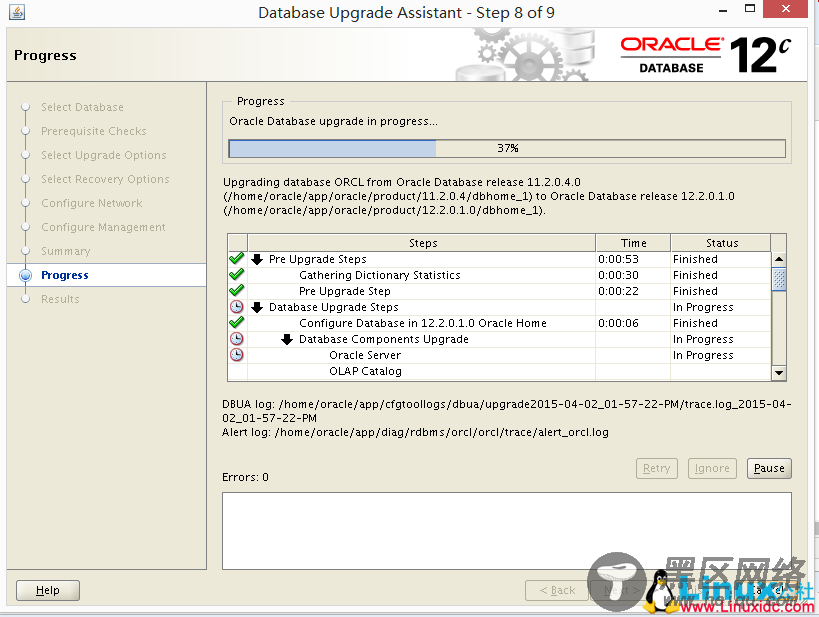Click clock icon beside Database Components Upgrade
This screenshot has width=819, height=617.
237,339
